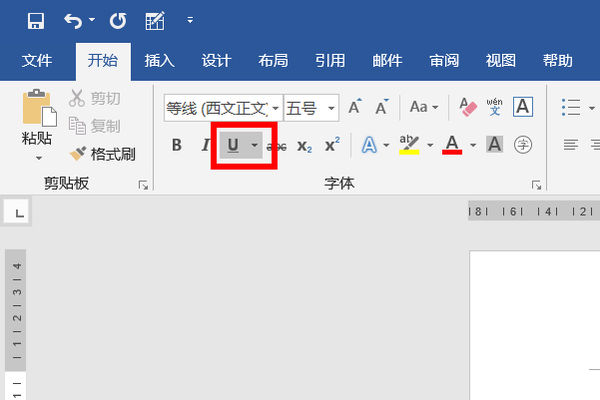Open the text effects dropdown arrow
Image resolution: width=600 pixels, height=400 pixels.
tap(386, 145)
